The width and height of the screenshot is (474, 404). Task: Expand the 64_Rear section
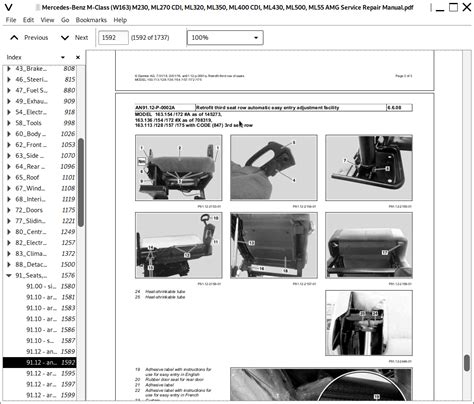tap(9, 167)
